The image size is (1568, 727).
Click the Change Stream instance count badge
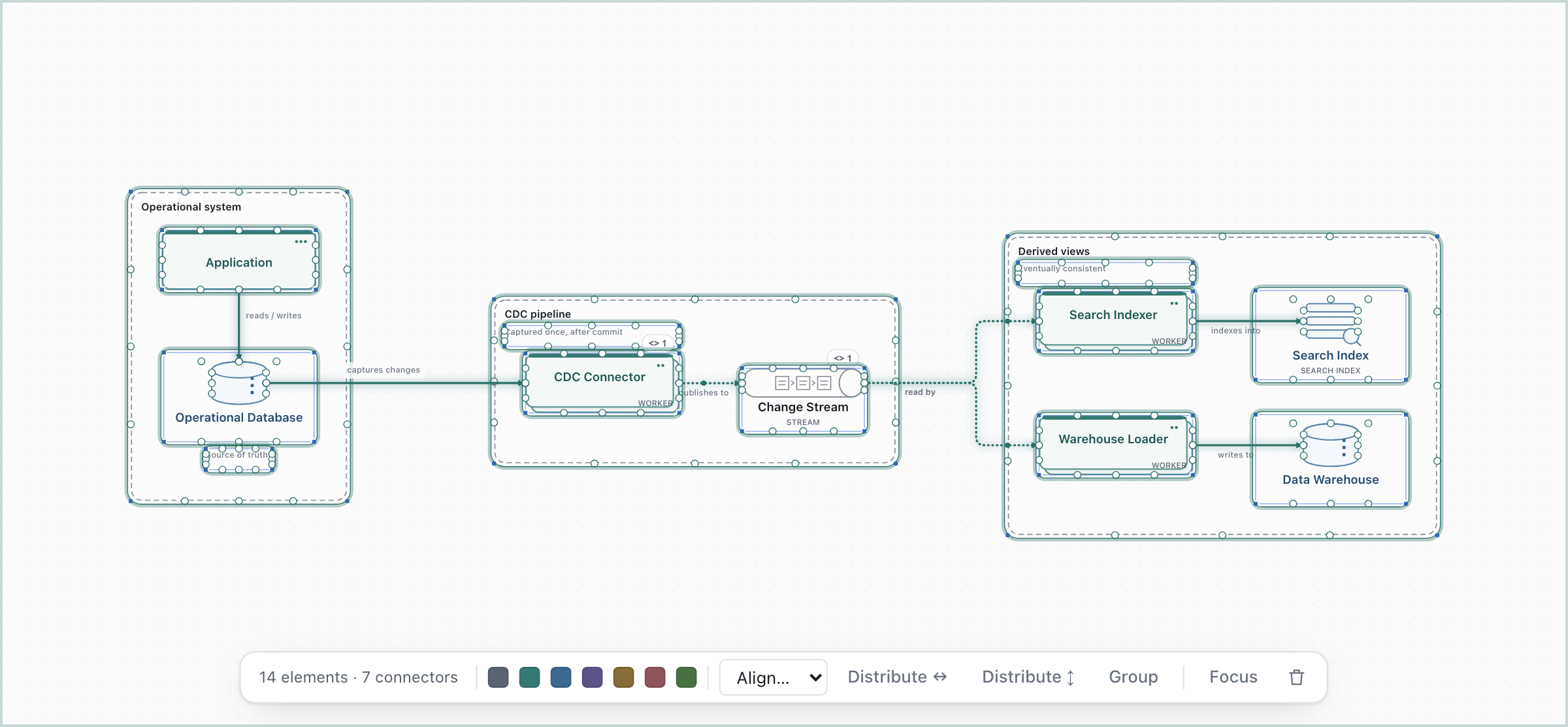[x=843, y=358]
